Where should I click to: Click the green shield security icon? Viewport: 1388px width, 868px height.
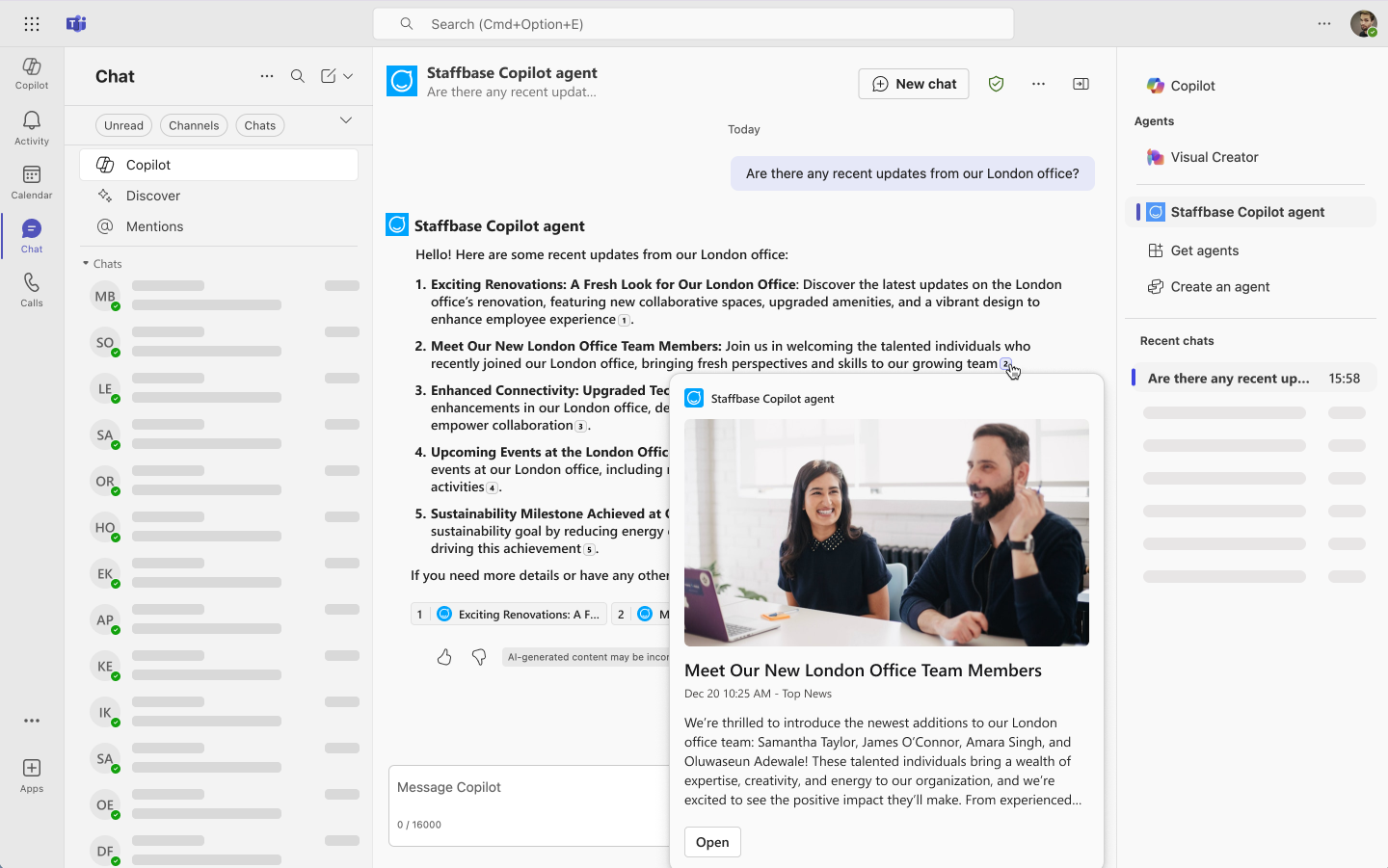(x=997, y=84)
